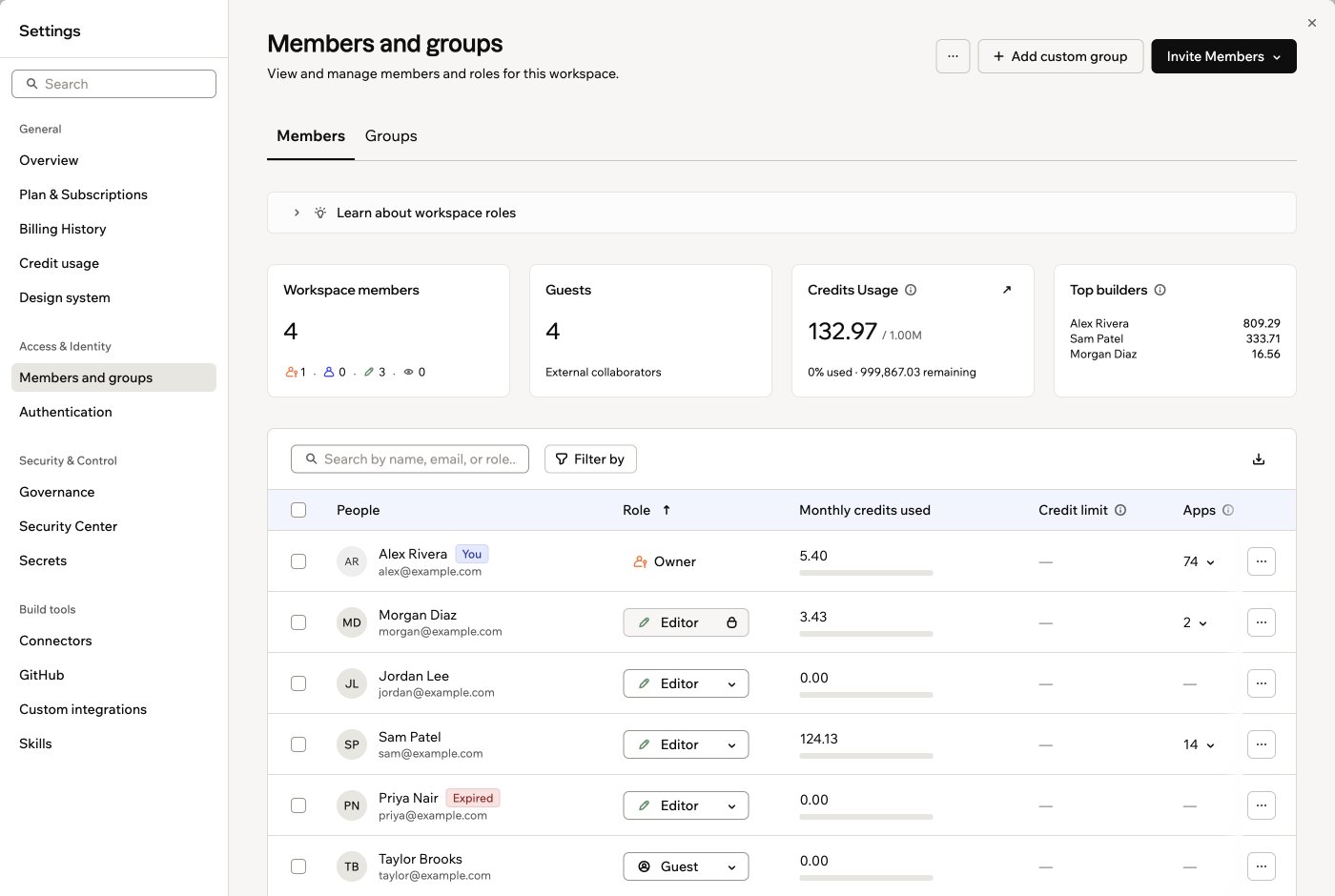1335x896 pixels.
Task: Close the settings panel with the X
Action: pyautogui.click(x=1312, y=23)
